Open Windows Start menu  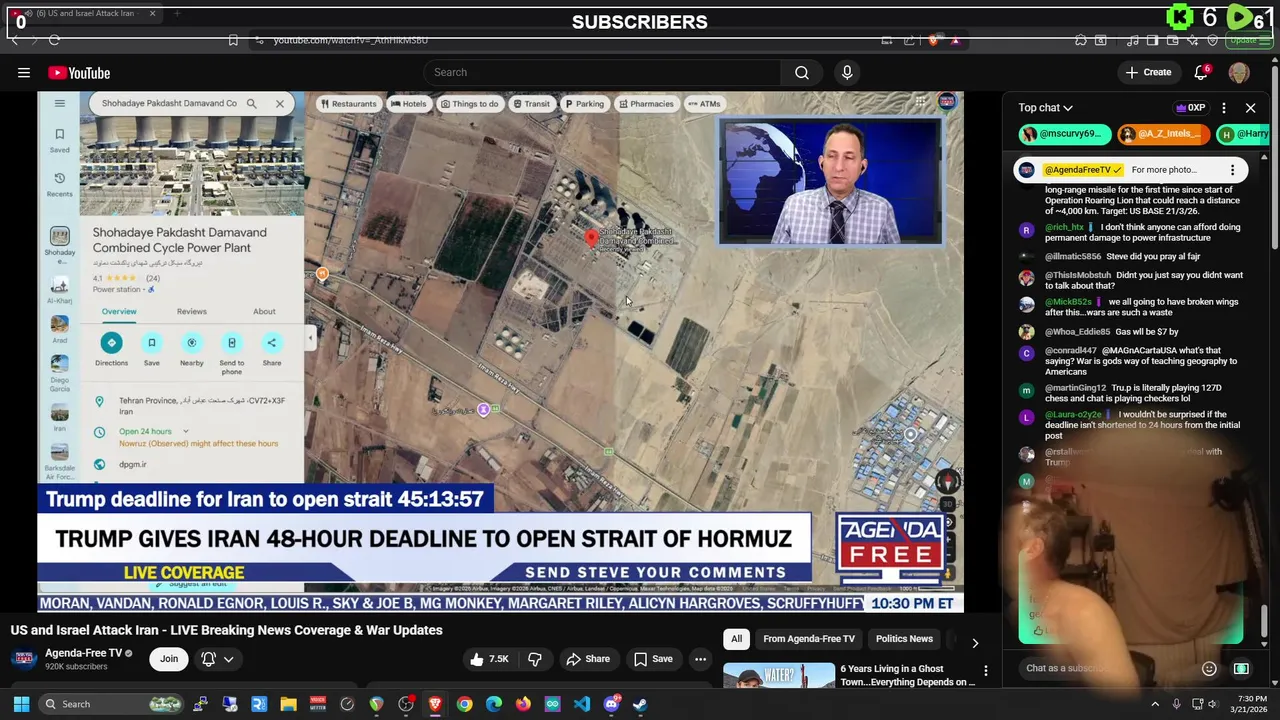click(x=21, y=704)
